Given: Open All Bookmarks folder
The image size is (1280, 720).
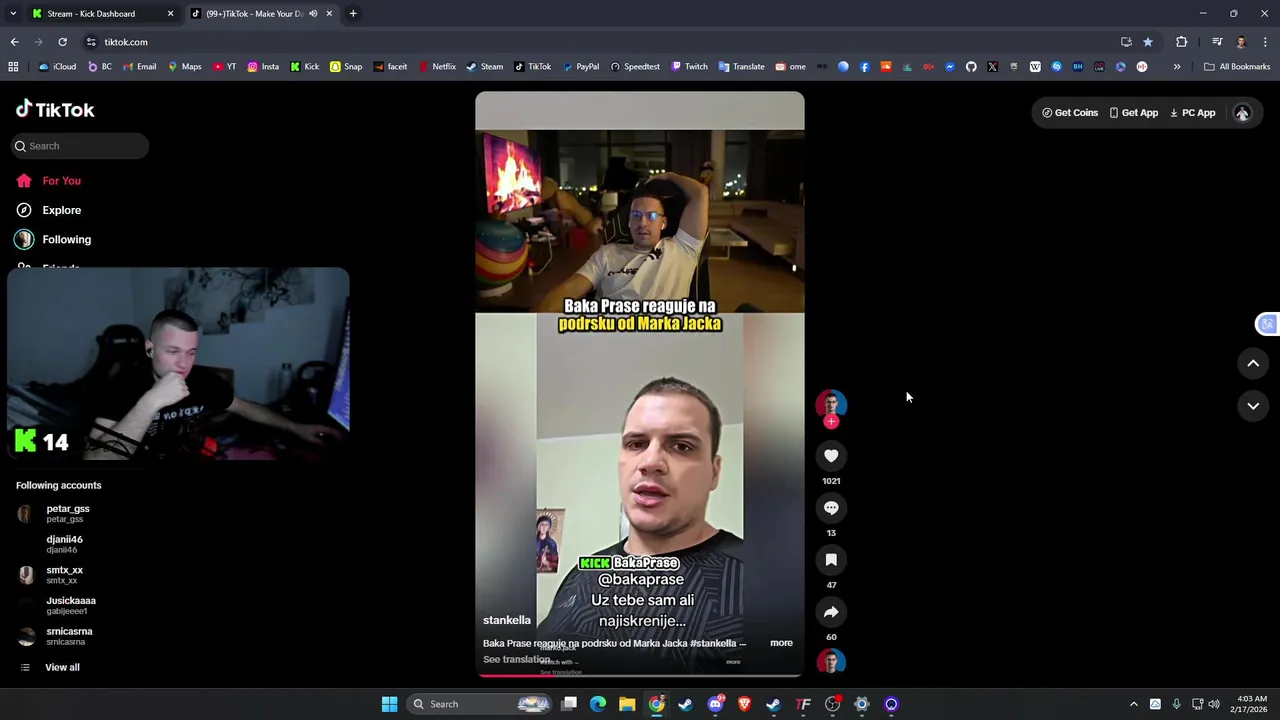Looking at the screenshot, I should click(x=1237, y=67).
